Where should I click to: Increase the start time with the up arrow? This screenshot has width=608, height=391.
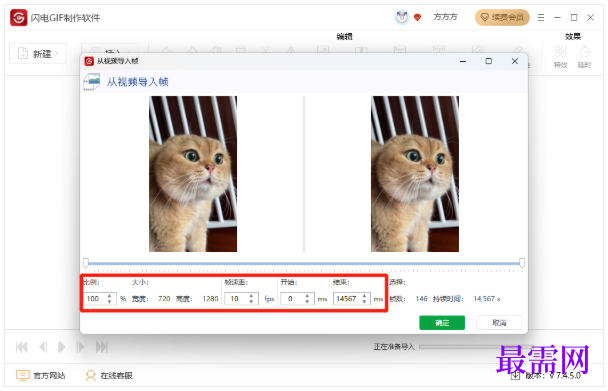tap(307, 296)
